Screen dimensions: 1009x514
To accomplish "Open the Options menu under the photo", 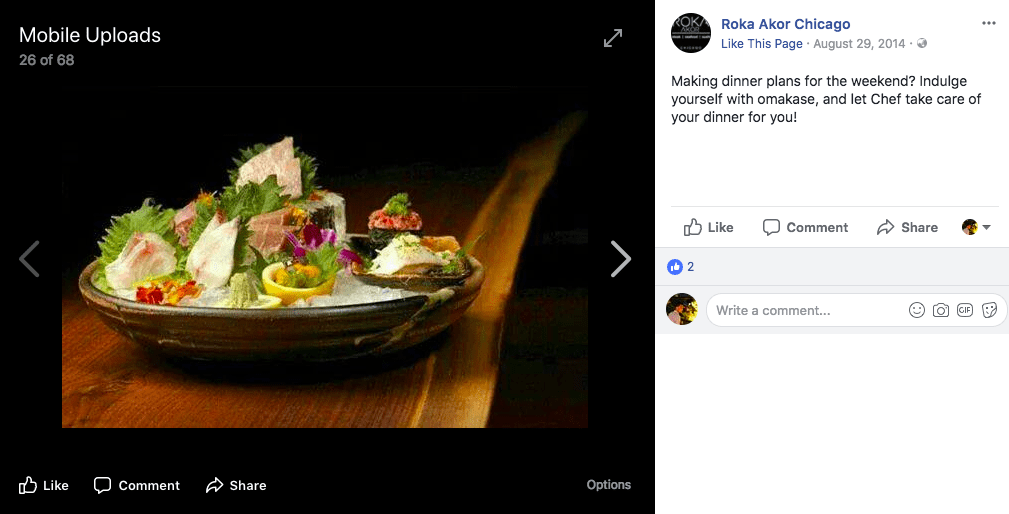I will point(608,485).
